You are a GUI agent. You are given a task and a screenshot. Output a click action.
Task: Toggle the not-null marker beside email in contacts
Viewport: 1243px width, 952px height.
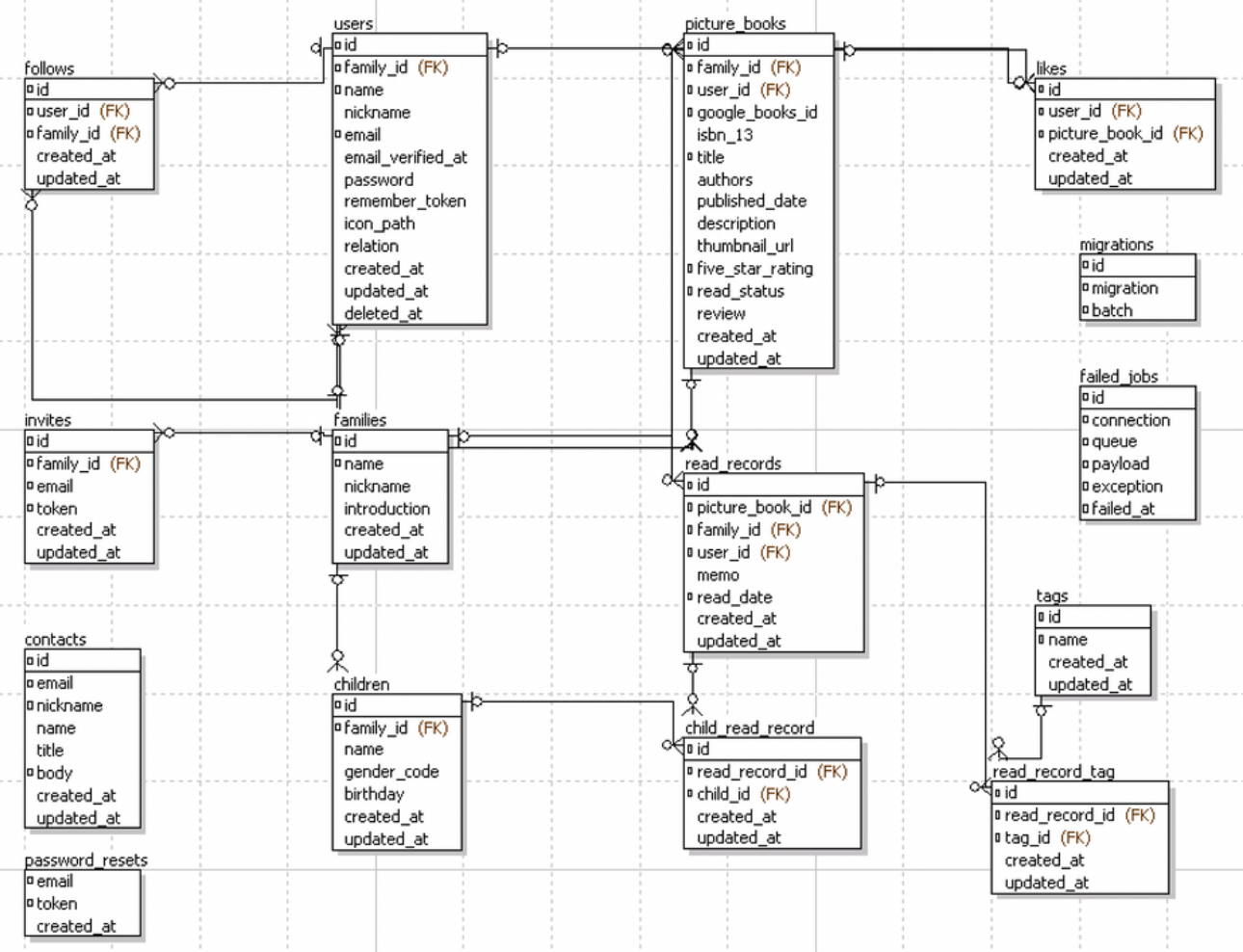tap(29, 683)
